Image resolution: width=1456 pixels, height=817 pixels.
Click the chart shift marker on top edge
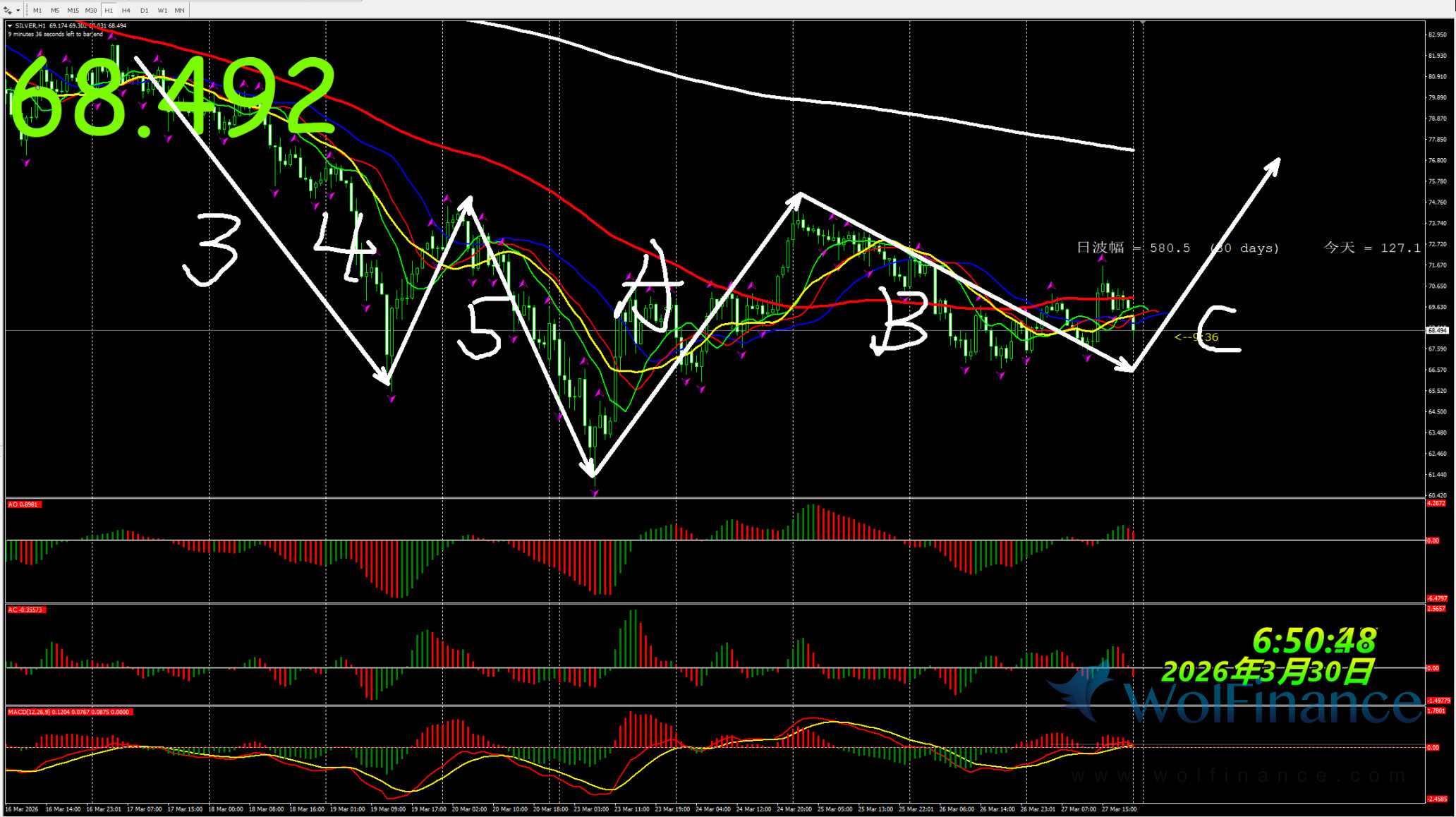pos(1142,23)
